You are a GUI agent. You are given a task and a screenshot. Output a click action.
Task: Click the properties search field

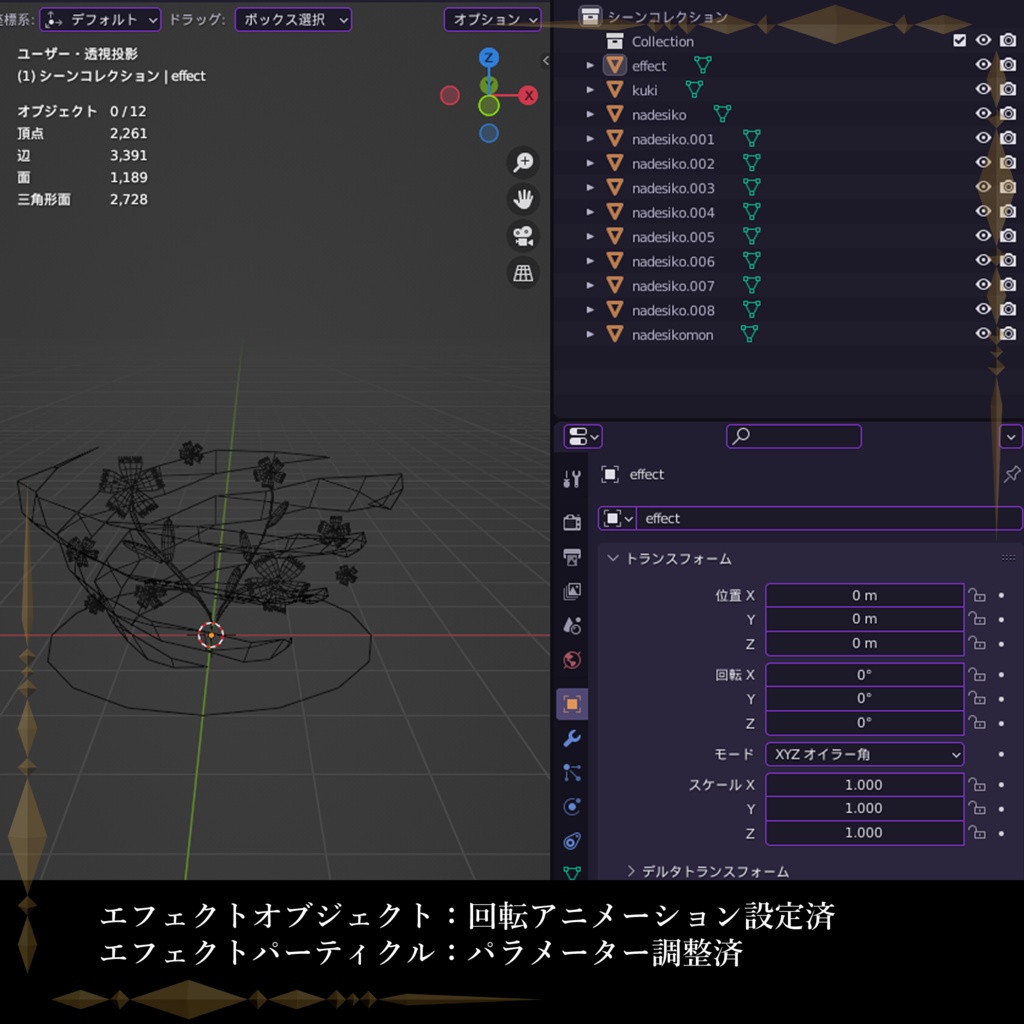coord(793,436)
